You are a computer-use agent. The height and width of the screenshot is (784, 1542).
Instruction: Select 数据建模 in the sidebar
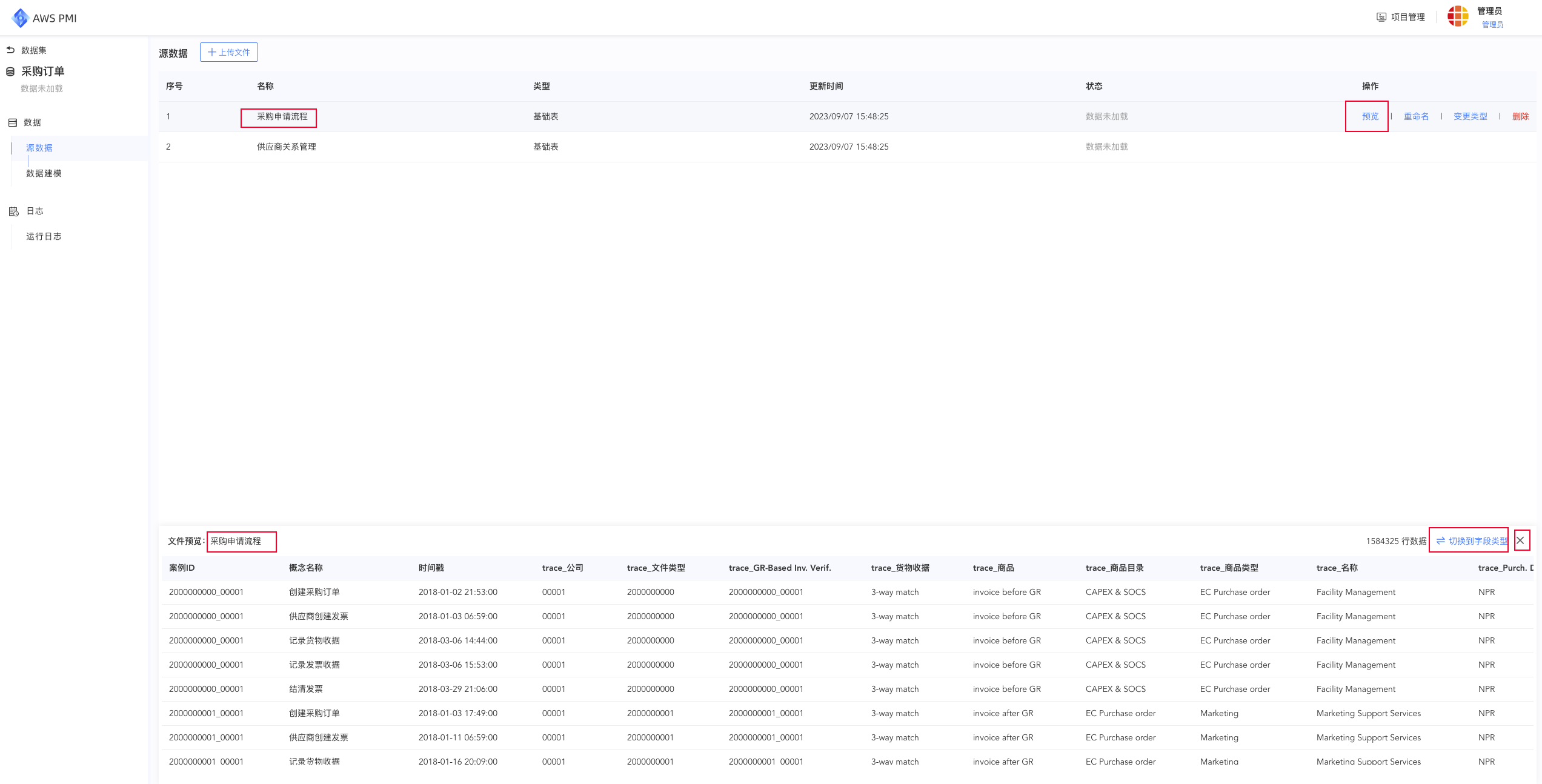pyautogui.click(x=44, y=173)
